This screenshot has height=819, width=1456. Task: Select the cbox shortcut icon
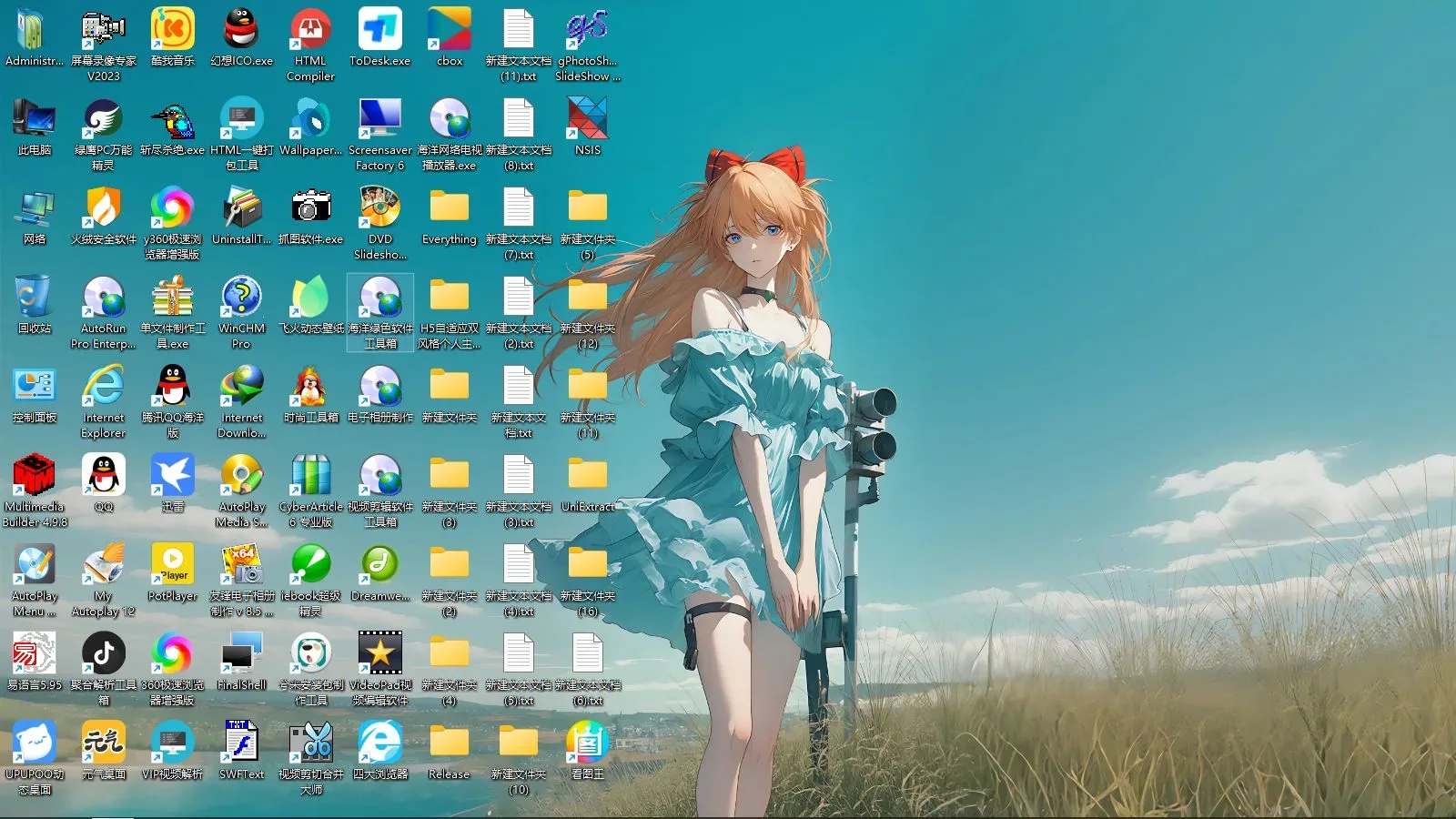450,29
